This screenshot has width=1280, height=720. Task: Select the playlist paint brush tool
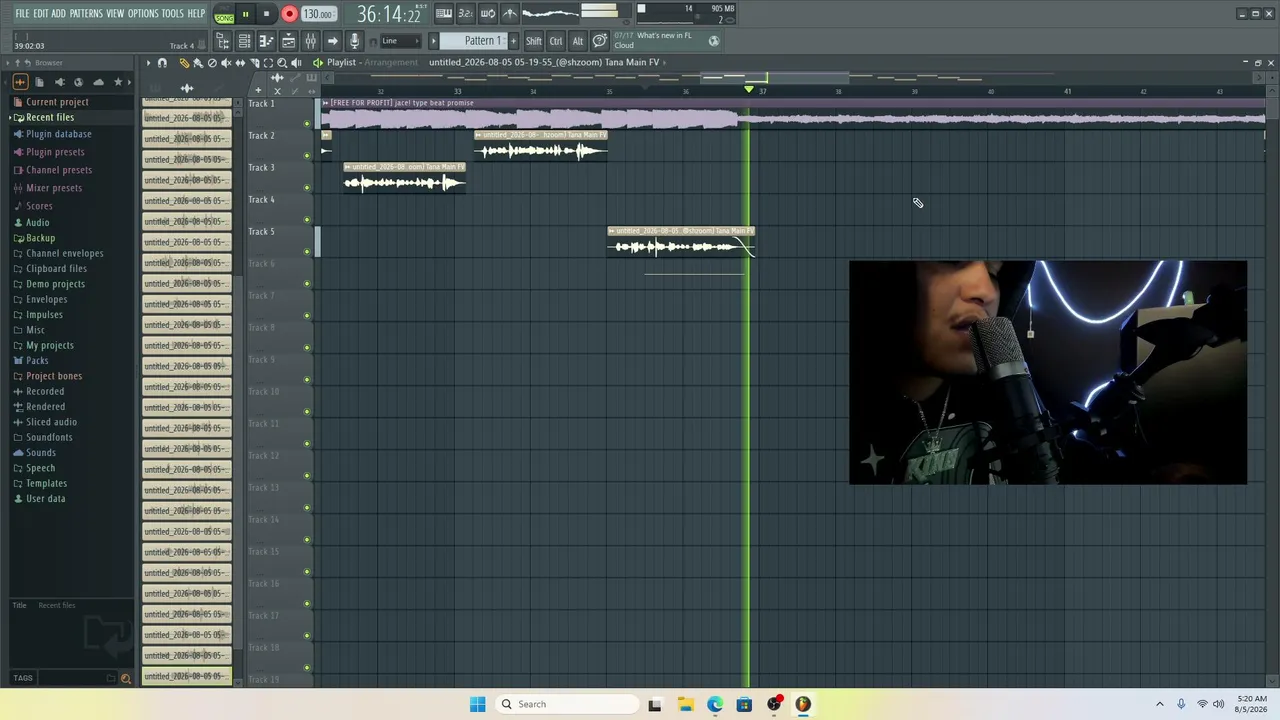(198, 63)
